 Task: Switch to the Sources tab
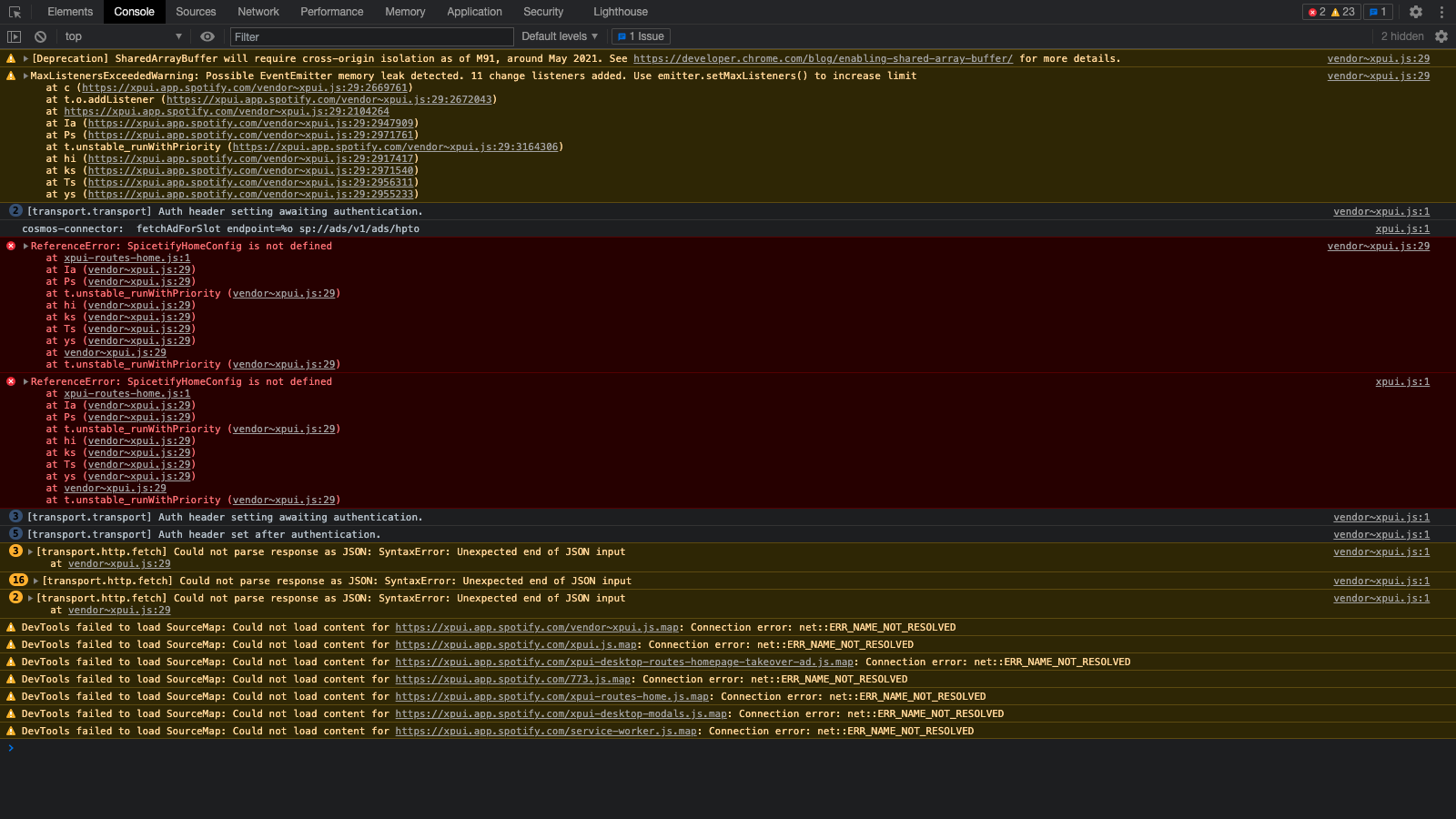(x=195, y=12)
